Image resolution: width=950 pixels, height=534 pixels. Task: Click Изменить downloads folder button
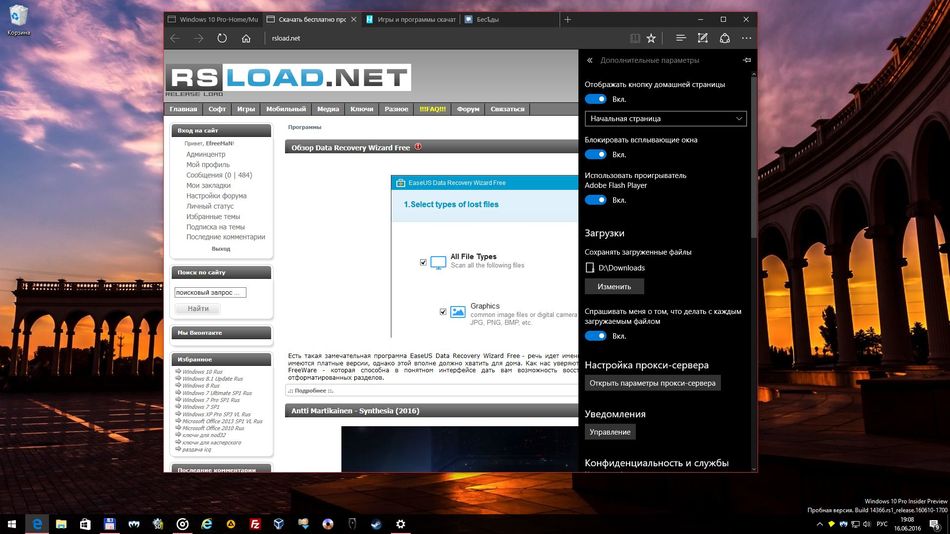(x=614, y=286)
